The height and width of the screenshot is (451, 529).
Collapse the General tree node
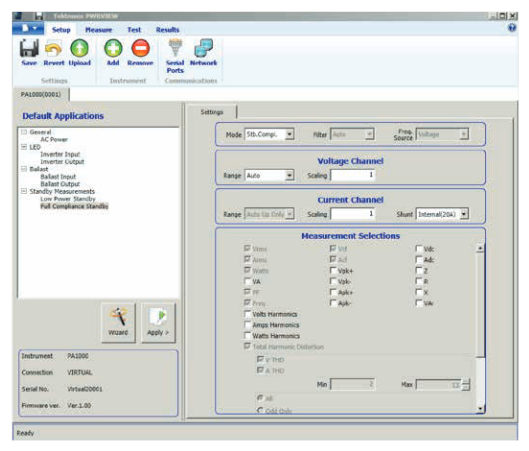24,132
